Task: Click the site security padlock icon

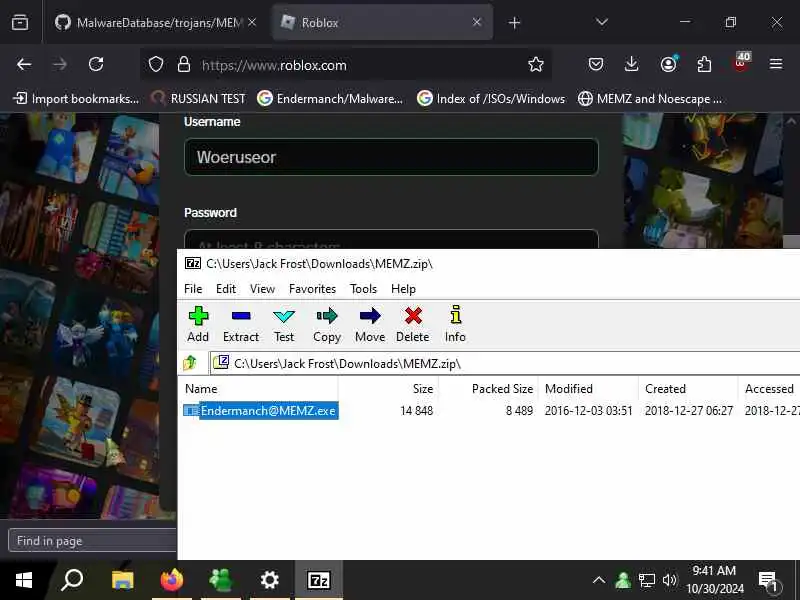Action: pyautogui.click(x=184, y=64)
